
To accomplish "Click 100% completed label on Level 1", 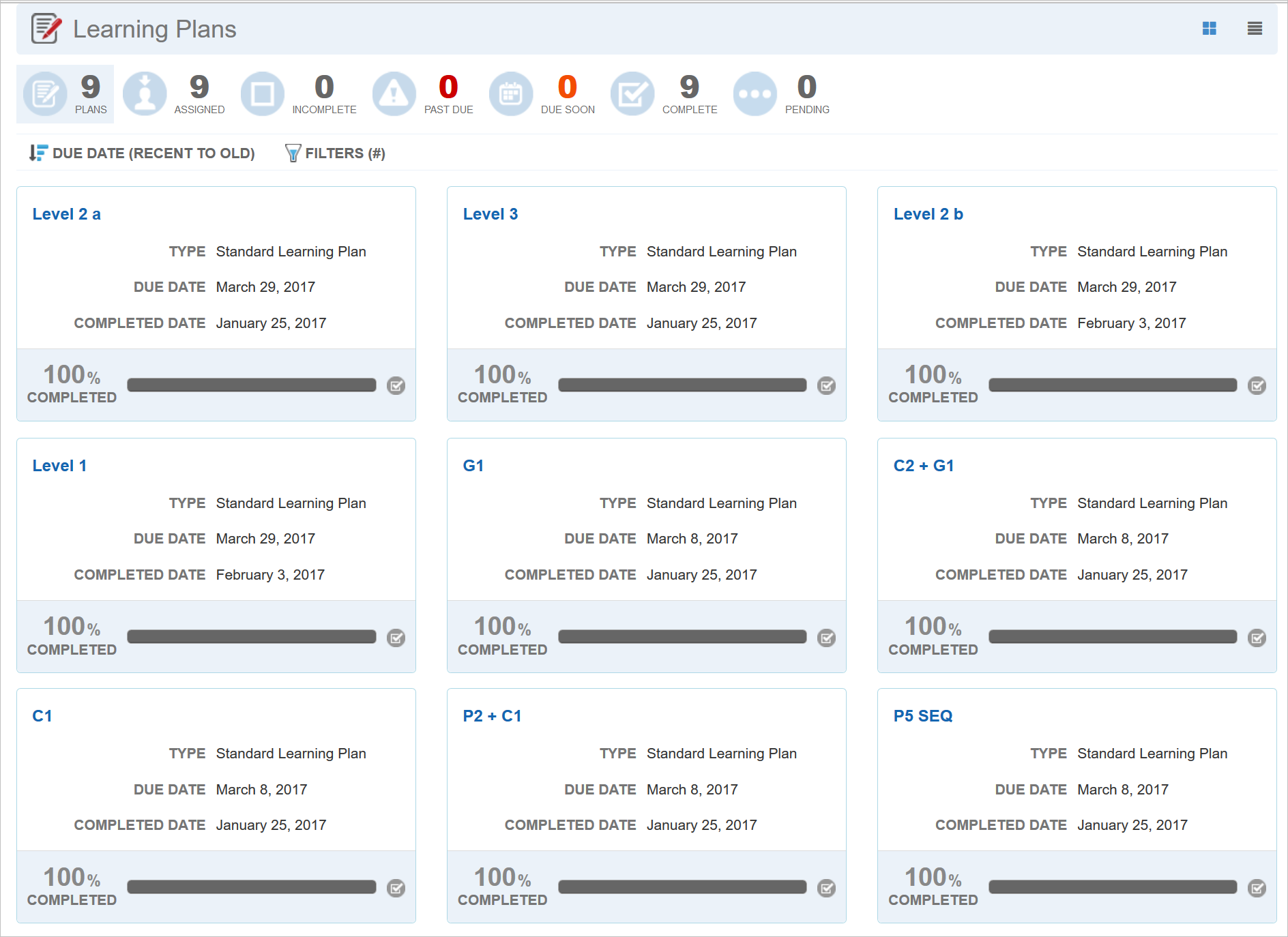I will coord(72,636).
